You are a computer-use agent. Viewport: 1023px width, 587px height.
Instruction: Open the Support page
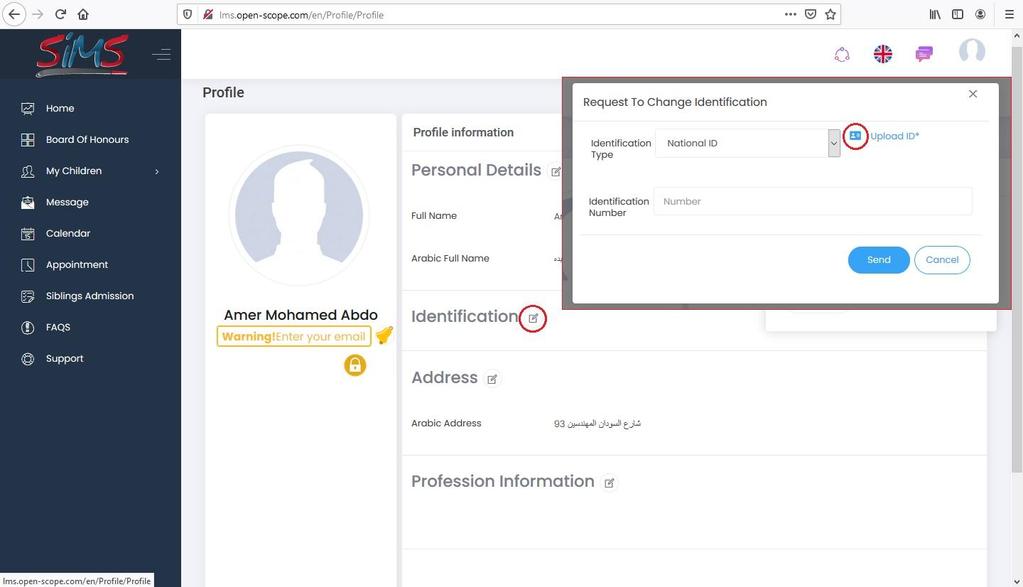pyautogui.click(x=64, y=359)
